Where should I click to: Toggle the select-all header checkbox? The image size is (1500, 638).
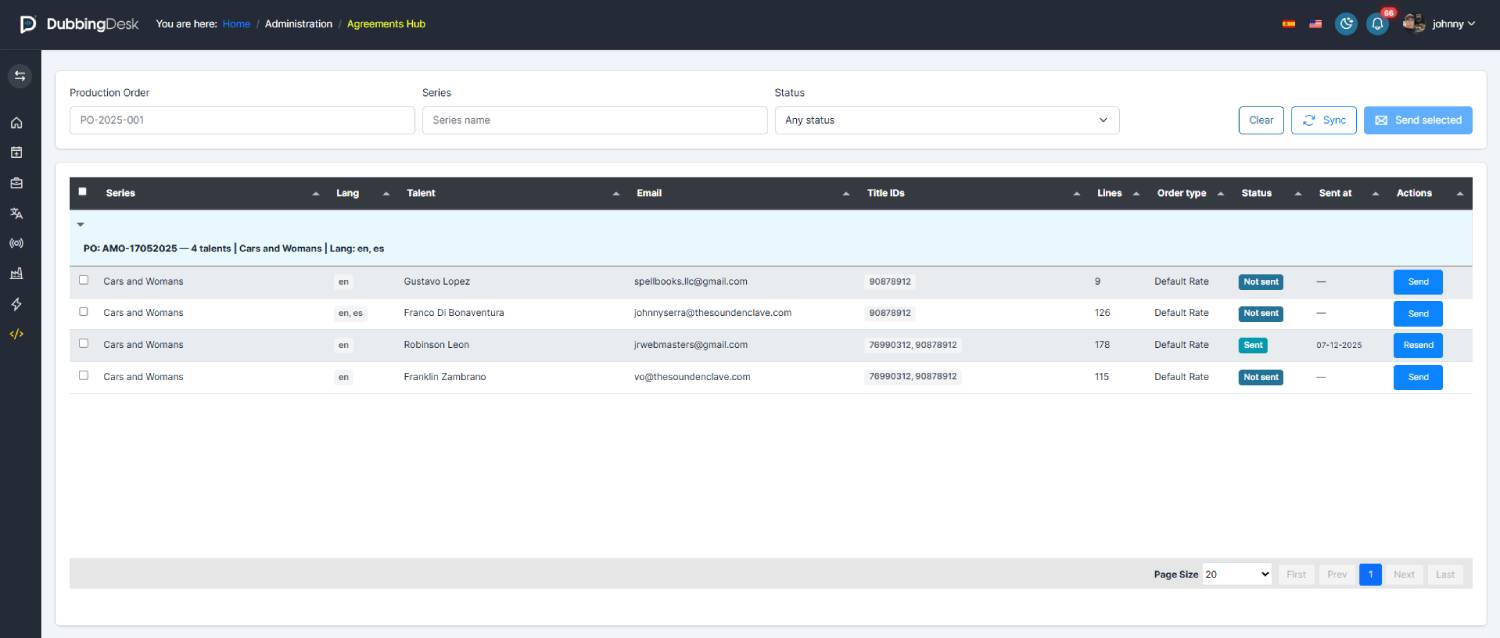pyautogui.click(x=83, y=192)
